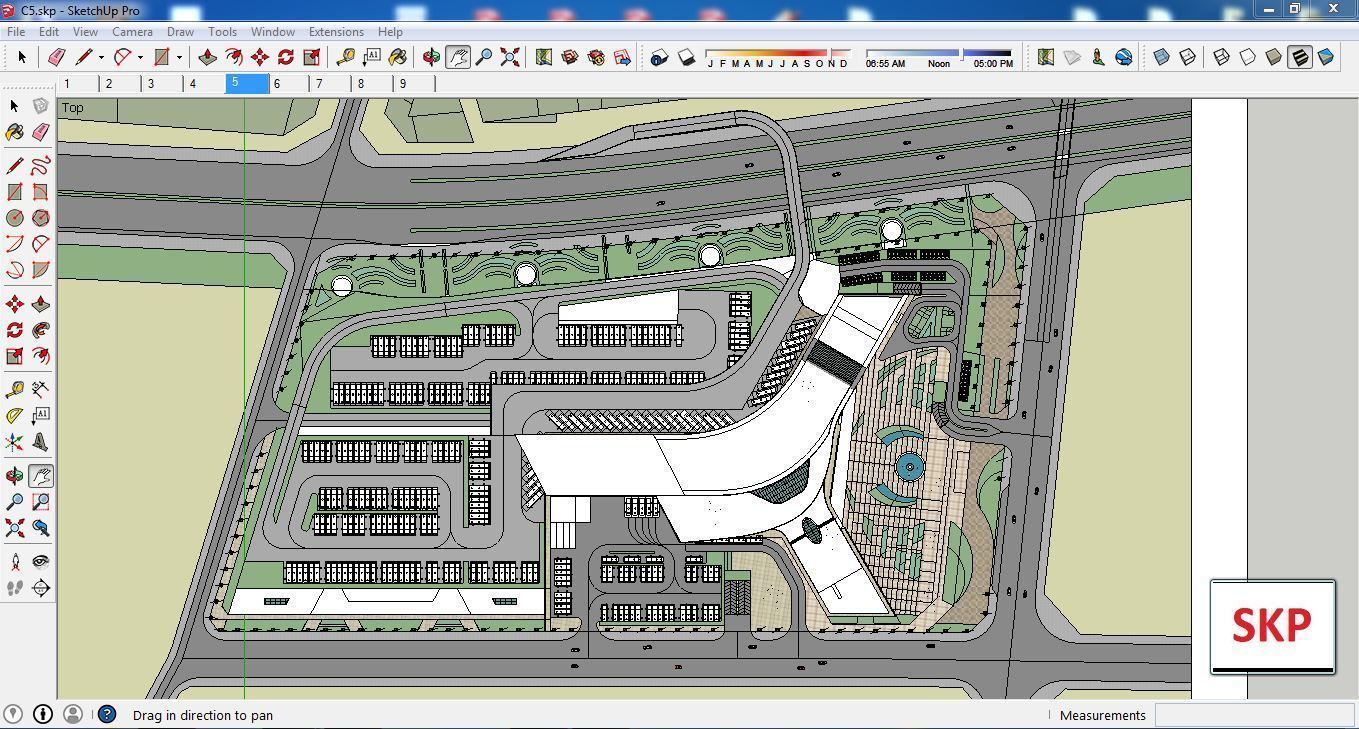Select scene tab 5
The height and width of the screenshot is (729, 1359).
pos(247,84)
